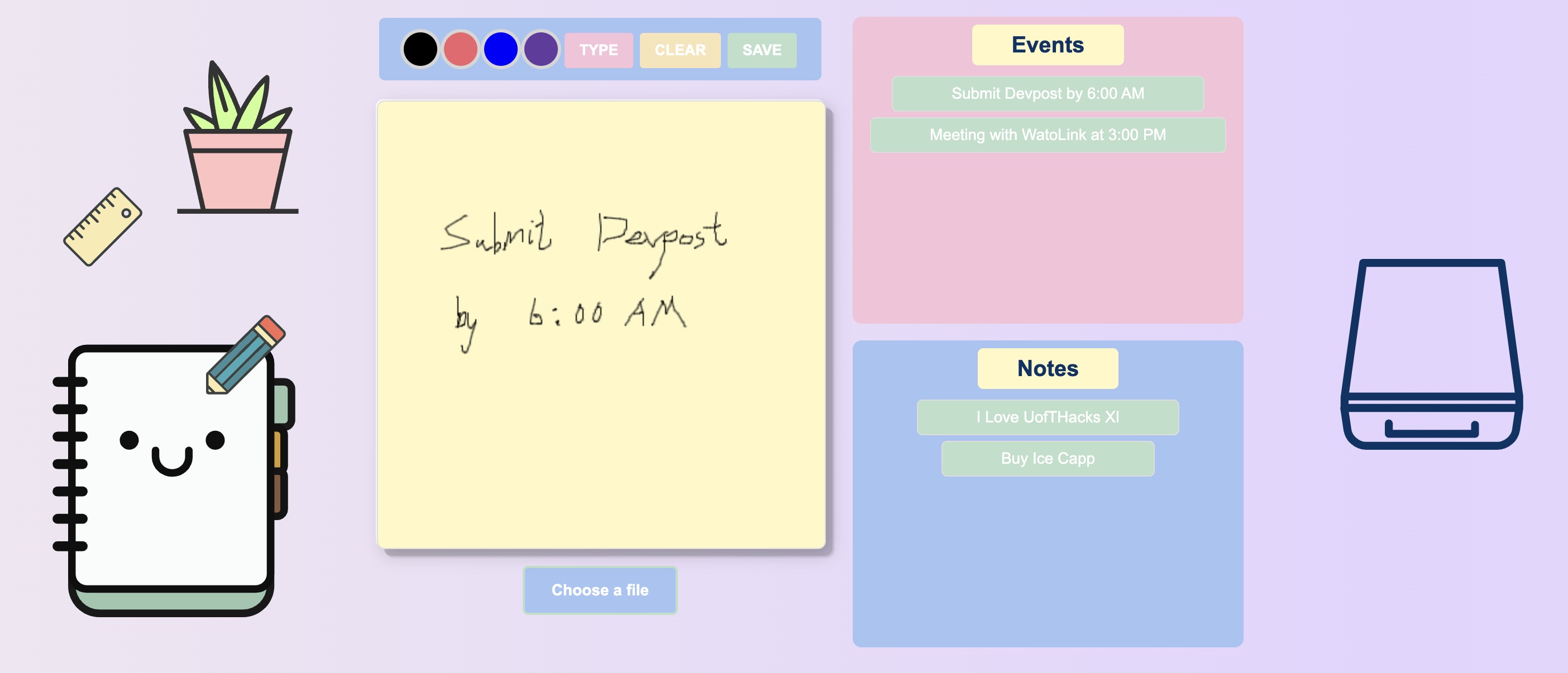
Task: Choose the purple pen color
Action: 541,49
